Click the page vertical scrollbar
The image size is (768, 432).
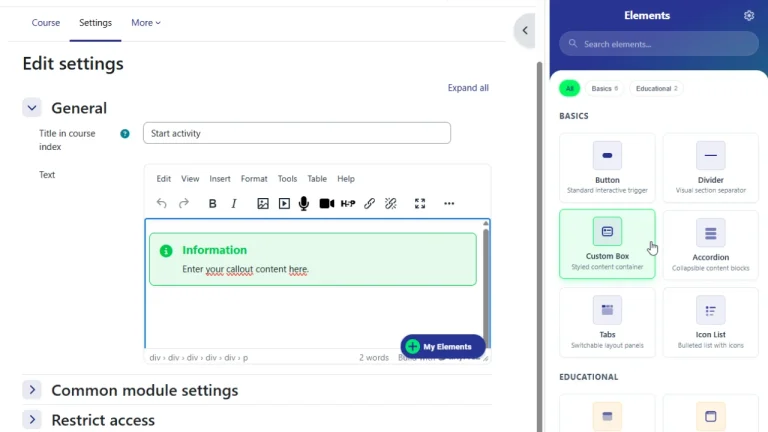(x=540, y=245)
